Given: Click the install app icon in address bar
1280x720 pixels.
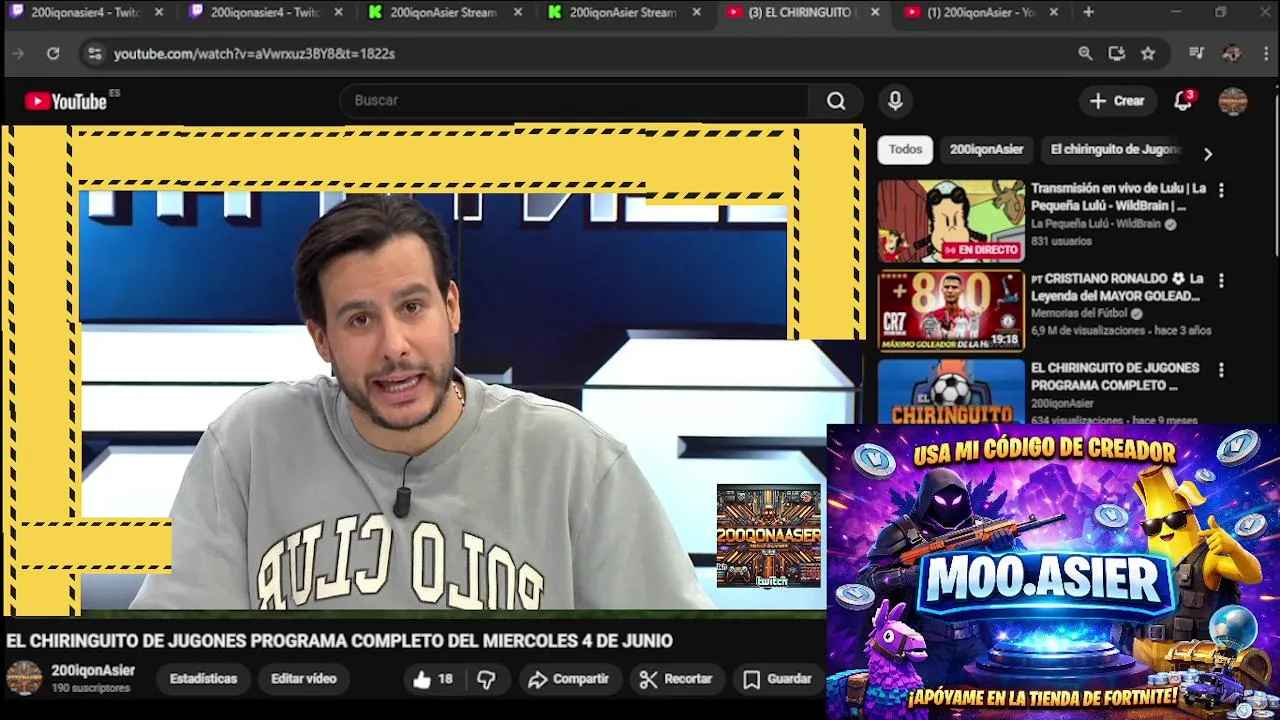Looking at the screenshot, I should (x=1117, y=53).
